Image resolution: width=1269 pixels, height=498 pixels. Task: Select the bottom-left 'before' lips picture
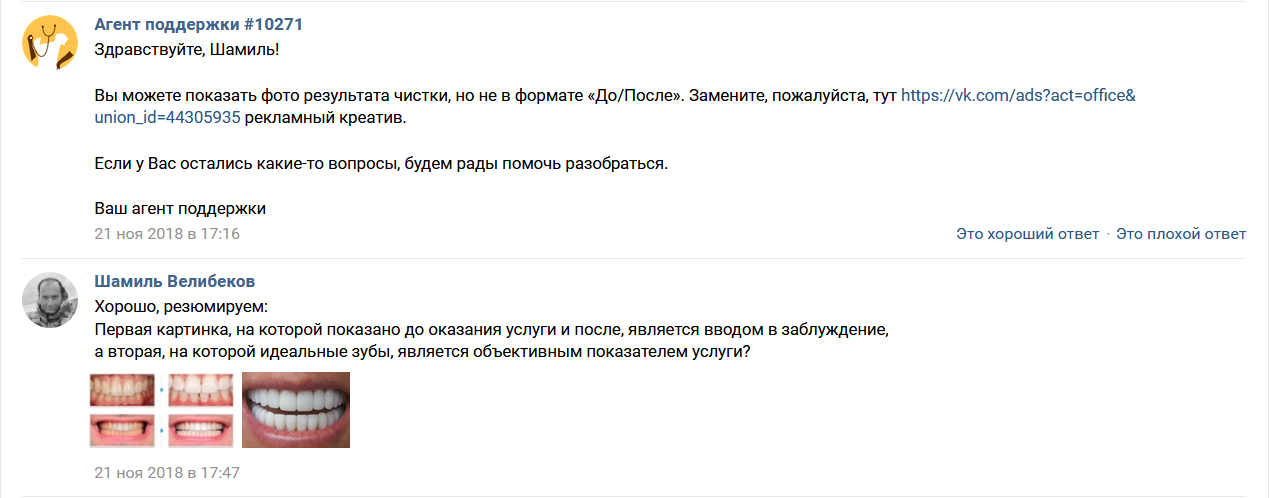[122, 431]
